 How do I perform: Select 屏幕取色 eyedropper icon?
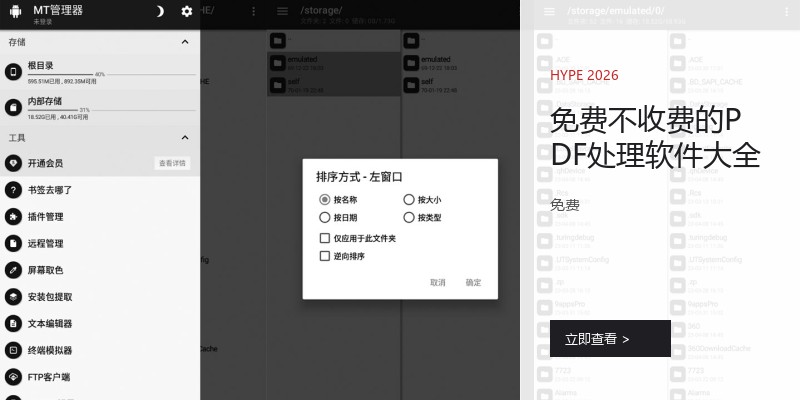tap(13, 270)
